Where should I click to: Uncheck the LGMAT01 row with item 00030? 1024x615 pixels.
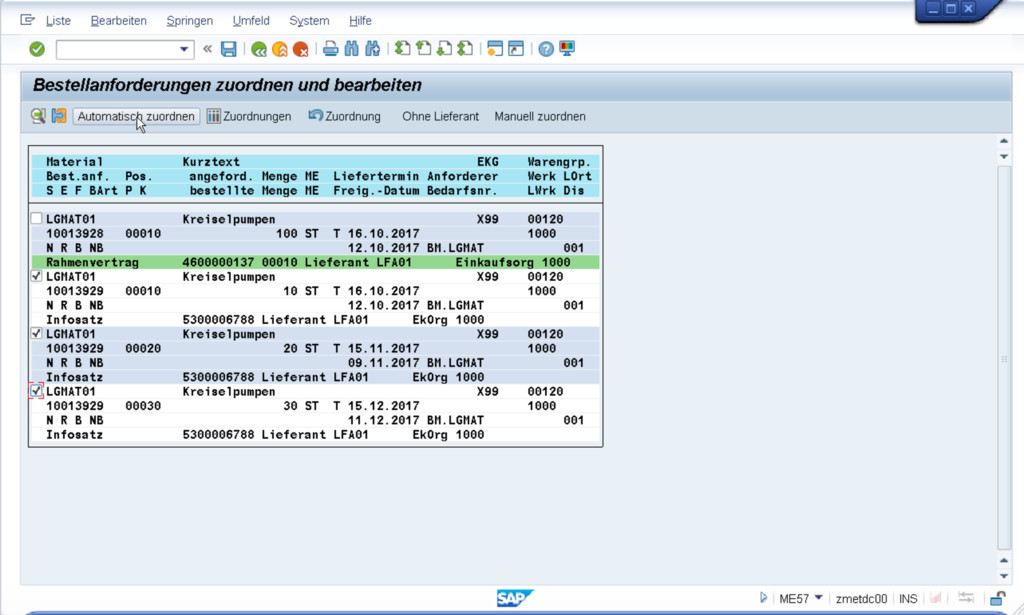point(37,391)
